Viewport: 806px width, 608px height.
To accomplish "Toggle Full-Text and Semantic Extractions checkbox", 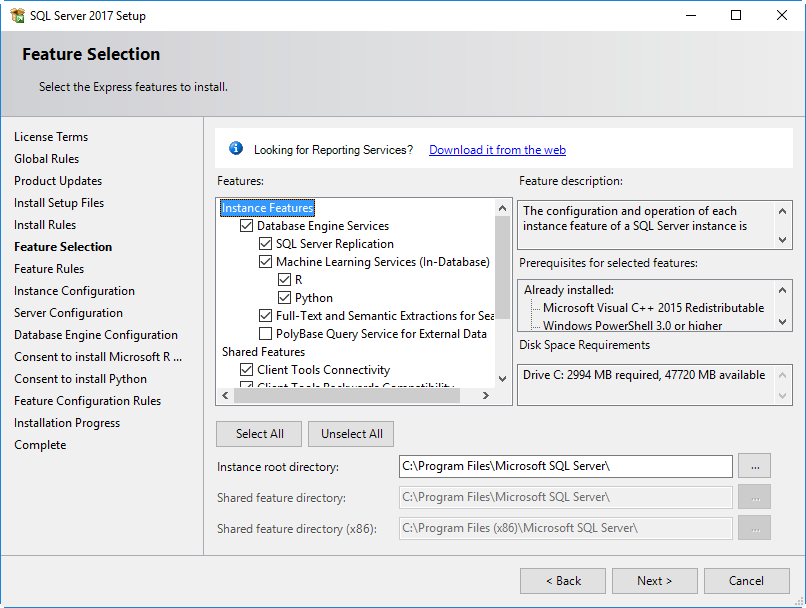I will (265, 316).
